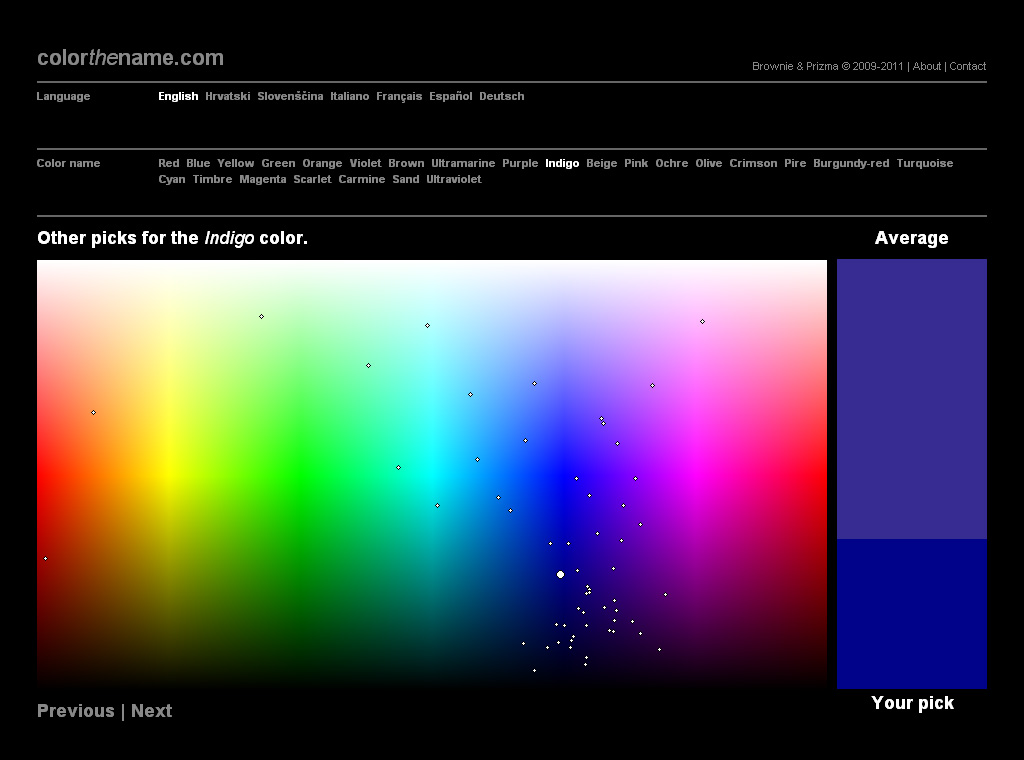Open the Contact link
This screenshot has width=1024, height=760.
967,67
